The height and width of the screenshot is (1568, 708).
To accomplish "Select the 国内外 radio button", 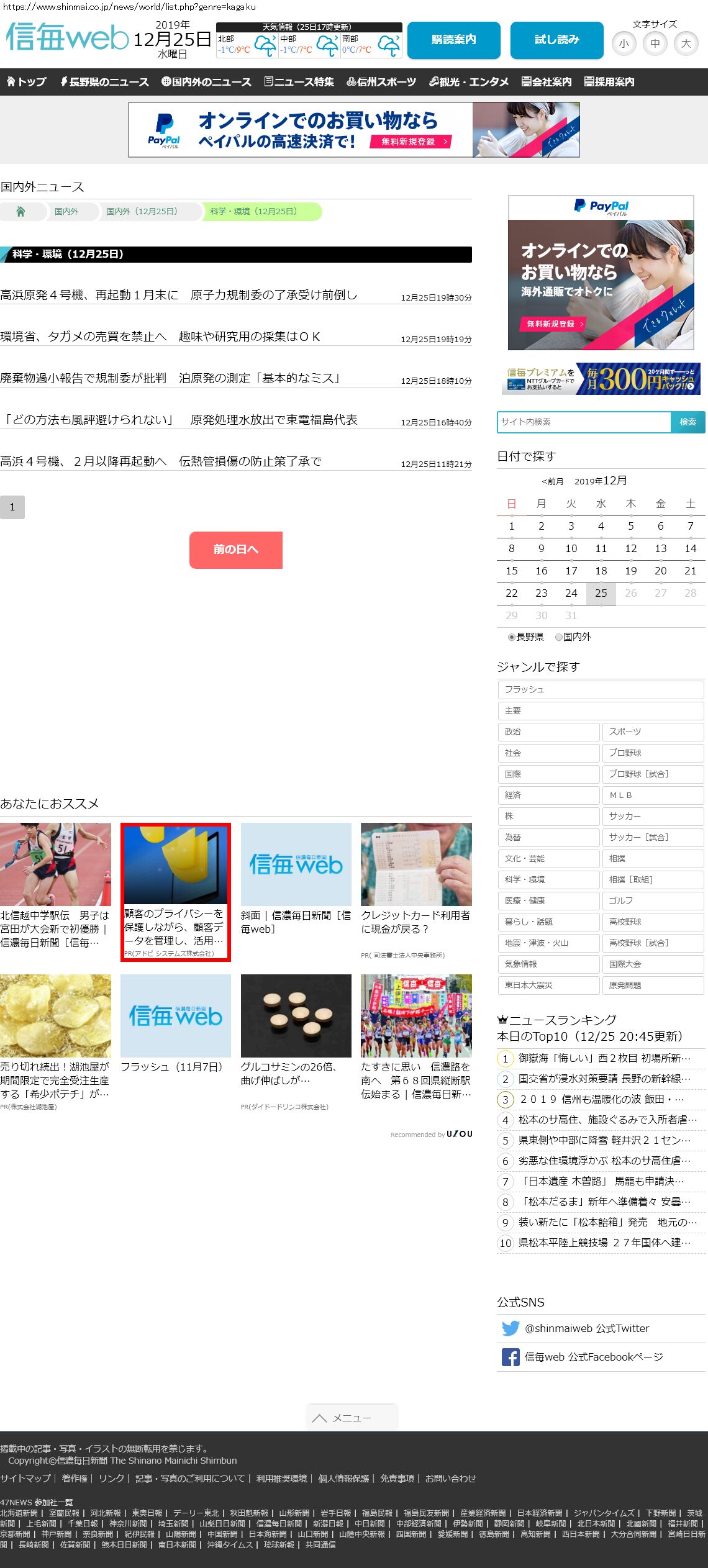I will tap(559, 637).
